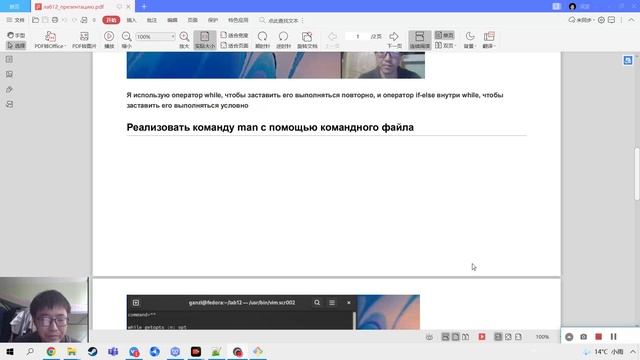
Task: Open the 100% zoom level dropdown
Action: pyautogui.click(x=155, y=37)
